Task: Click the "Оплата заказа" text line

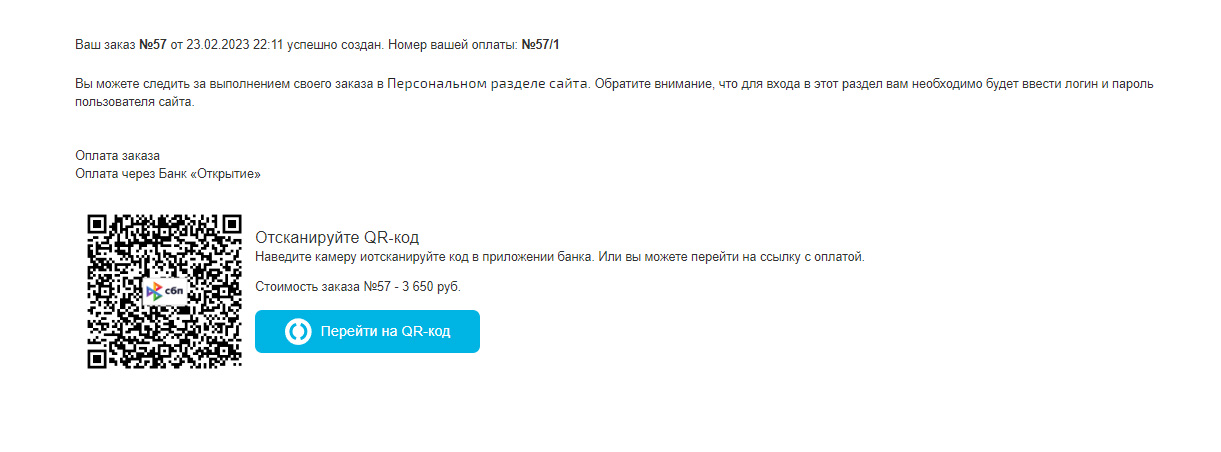Action: 117,156
